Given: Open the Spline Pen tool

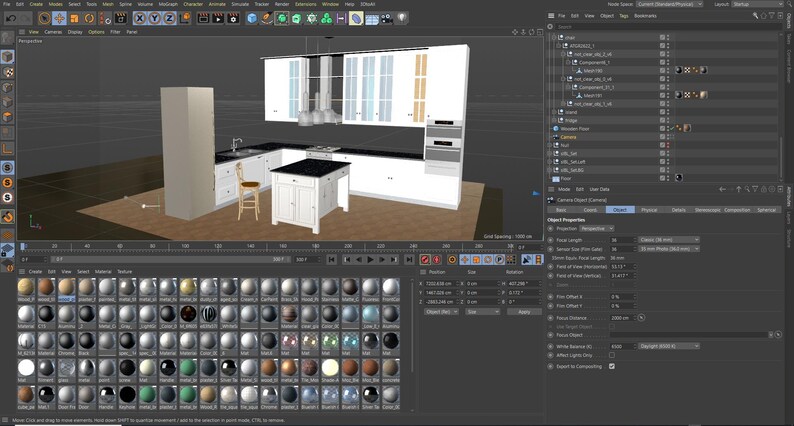Looking at the screenshot, I should pyautogui.click(x=267, y=19).
